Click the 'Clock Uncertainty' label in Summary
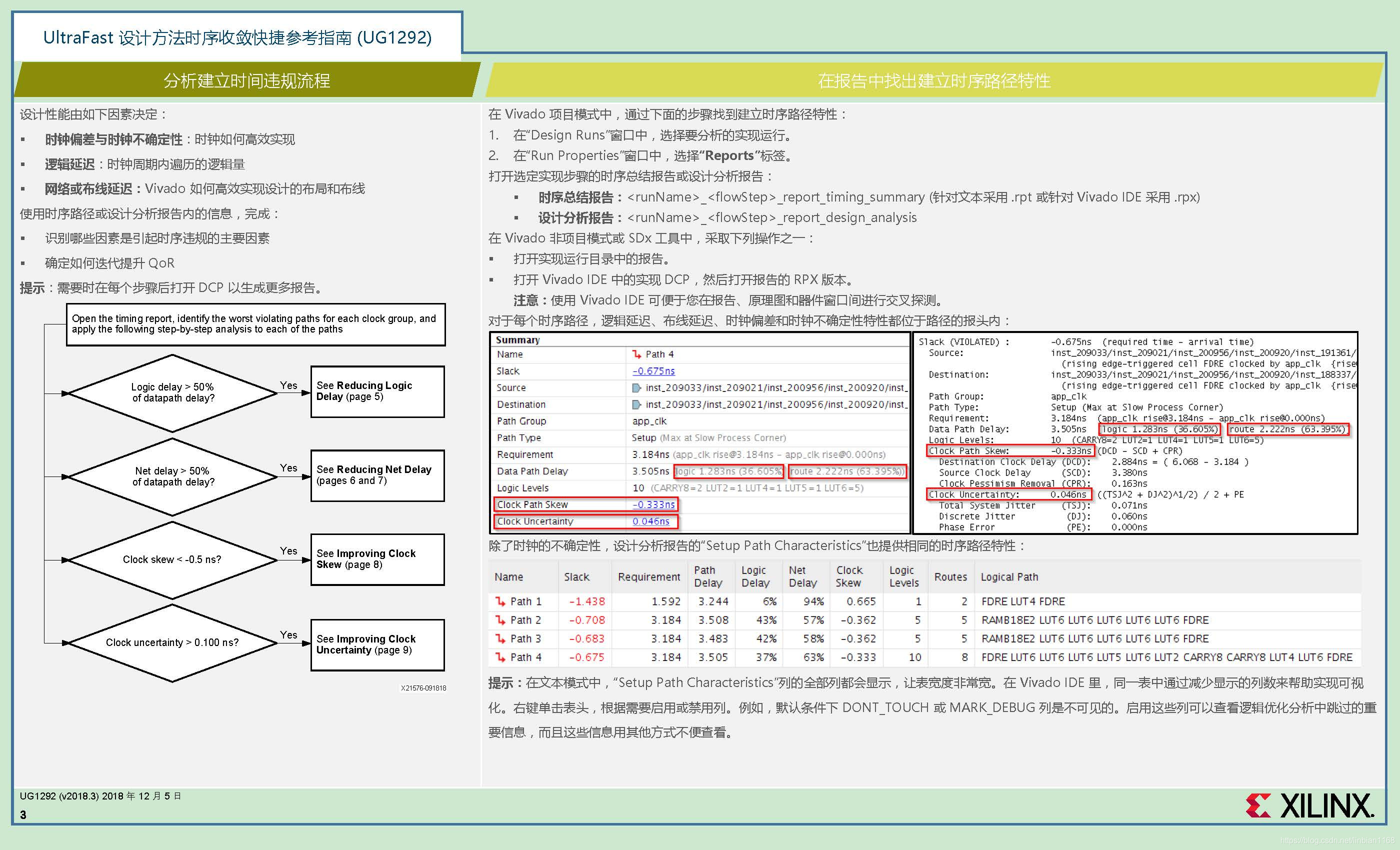Screen dimensions: 1400x850 (x=535, y=521)
